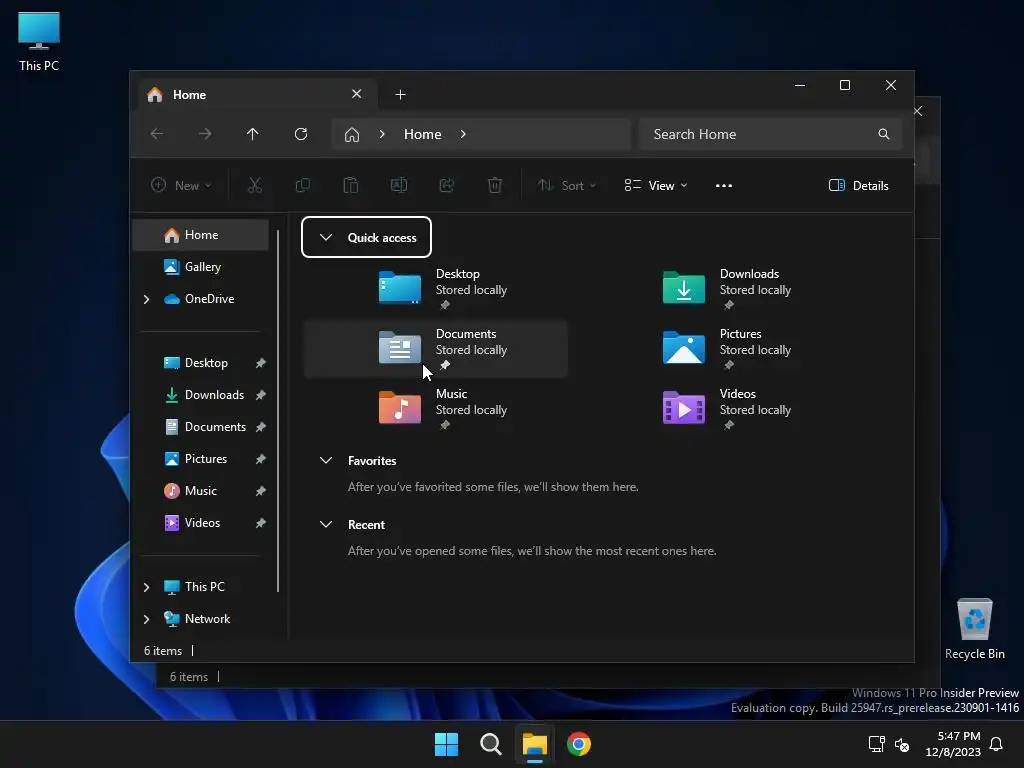Open the New dropdown menu
This screenshot has width=1024, height=768.
coord(181,185)
